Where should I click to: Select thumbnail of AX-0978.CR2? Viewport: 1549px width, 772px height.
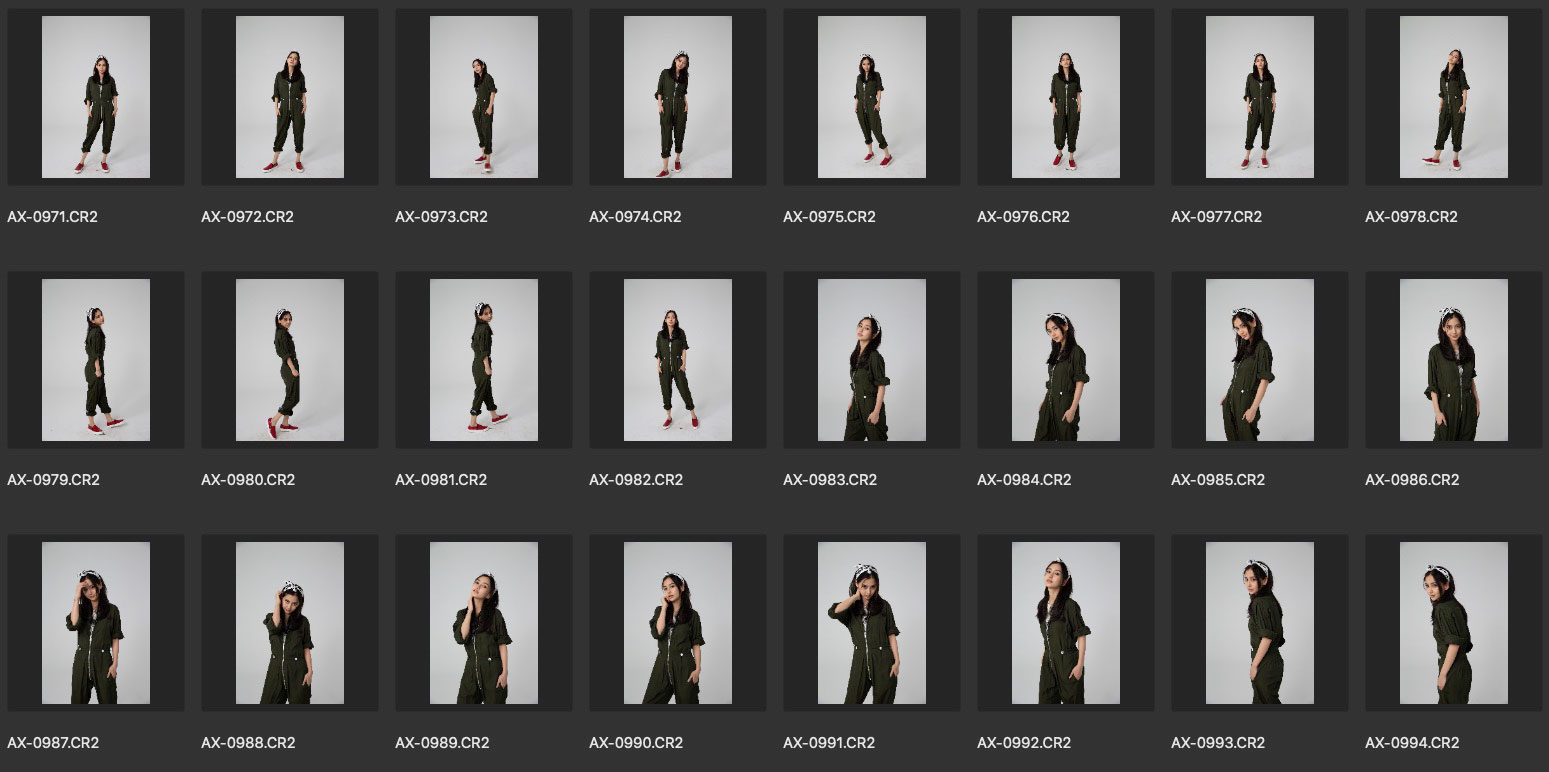click(x=1454, y=97)
